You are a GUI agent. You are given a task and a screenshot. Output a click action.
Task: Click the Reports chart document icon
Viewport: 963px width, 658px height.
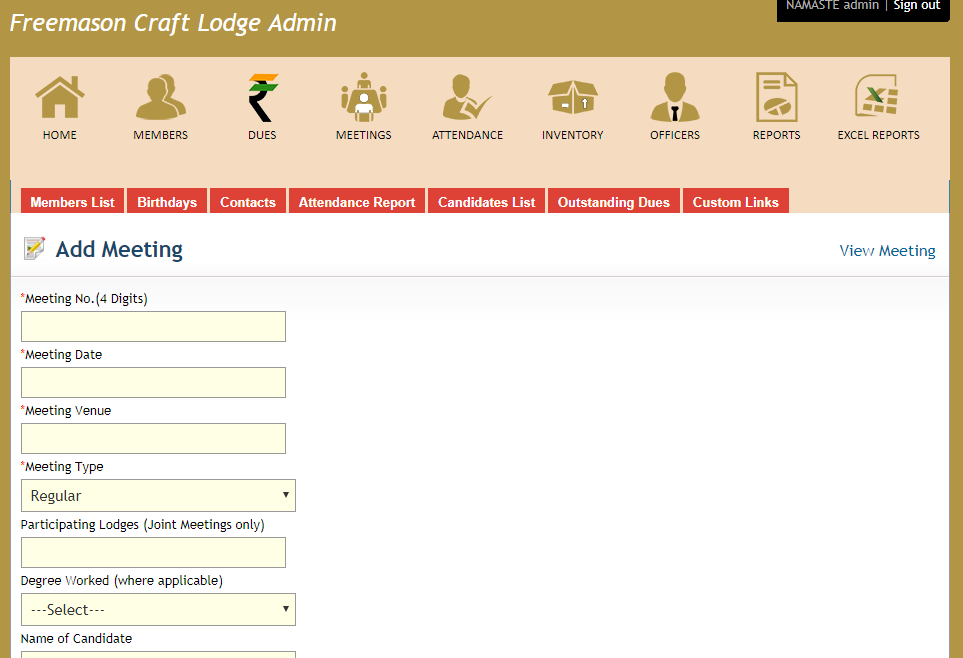tap(776, 99)
